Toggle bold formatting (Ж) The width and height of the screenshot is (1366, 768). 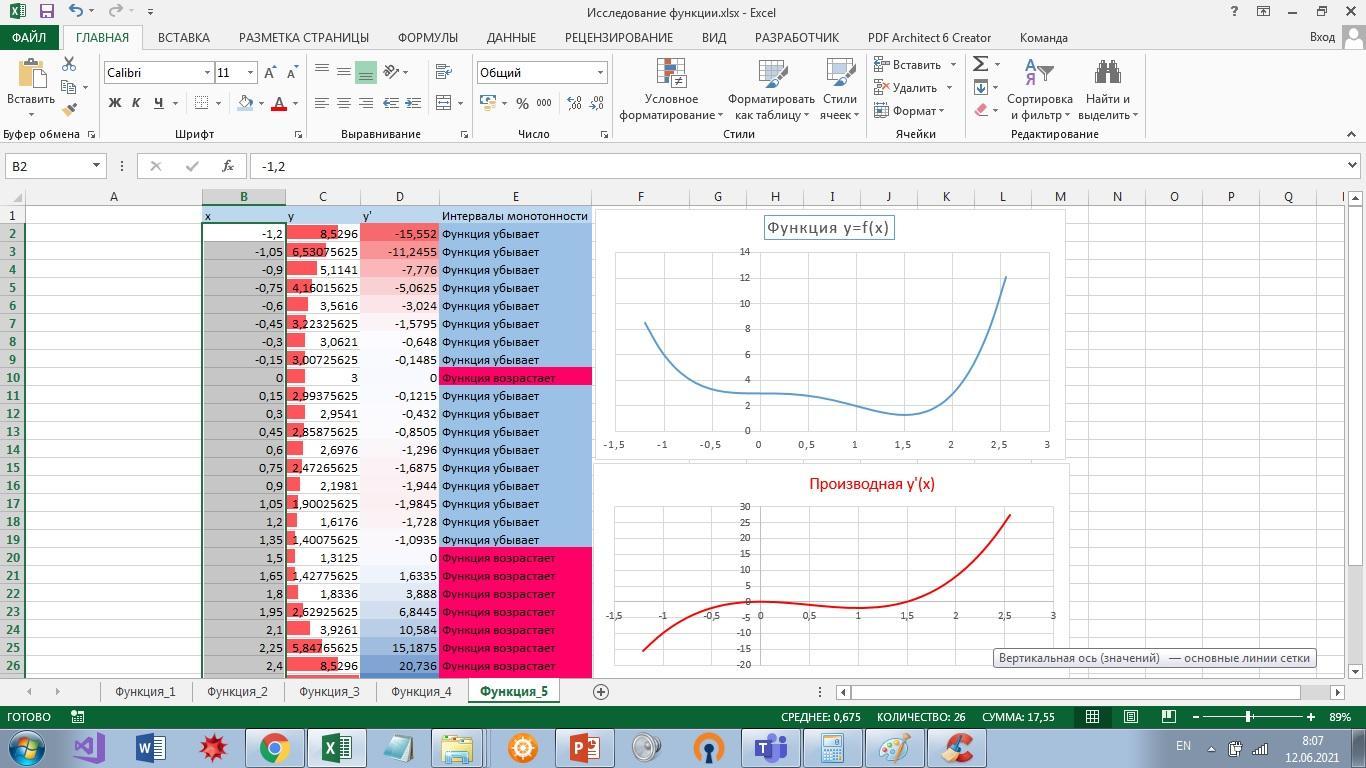click(114, 103)
